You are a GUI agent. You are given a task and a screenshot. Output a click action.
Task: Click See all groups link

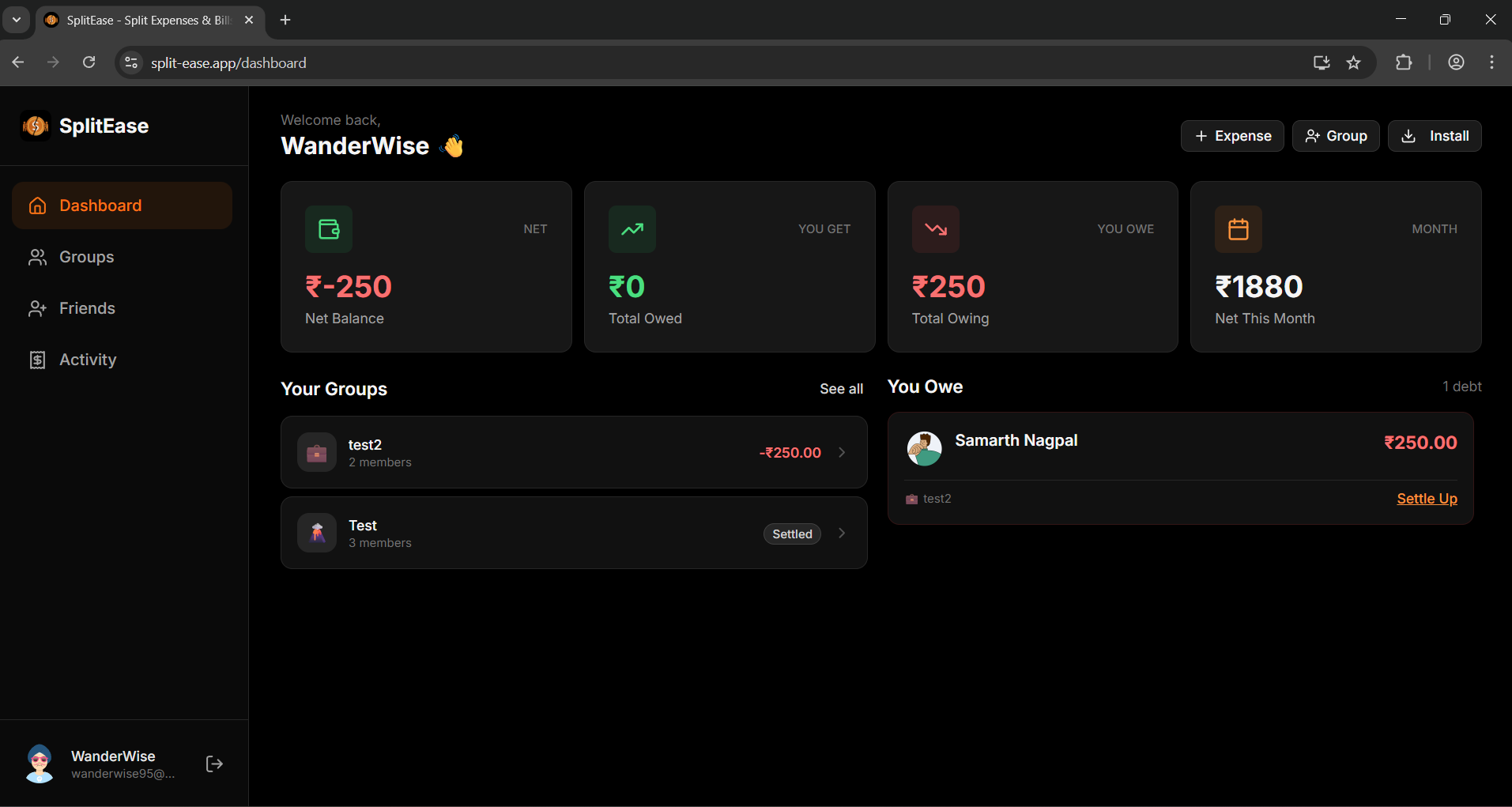[x=841, y=389]
